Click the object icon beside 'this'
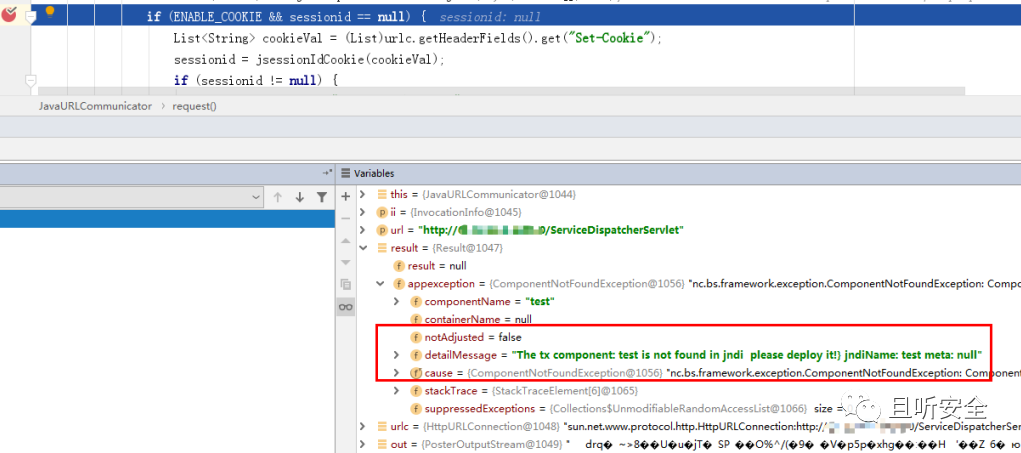This screenshot has width=1021, height=453. coord(382,195)
